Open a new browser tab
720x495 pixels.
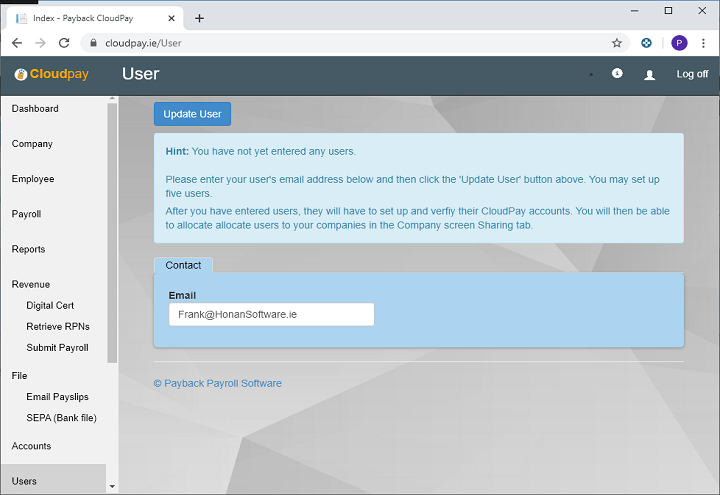[x=199, y=18]
